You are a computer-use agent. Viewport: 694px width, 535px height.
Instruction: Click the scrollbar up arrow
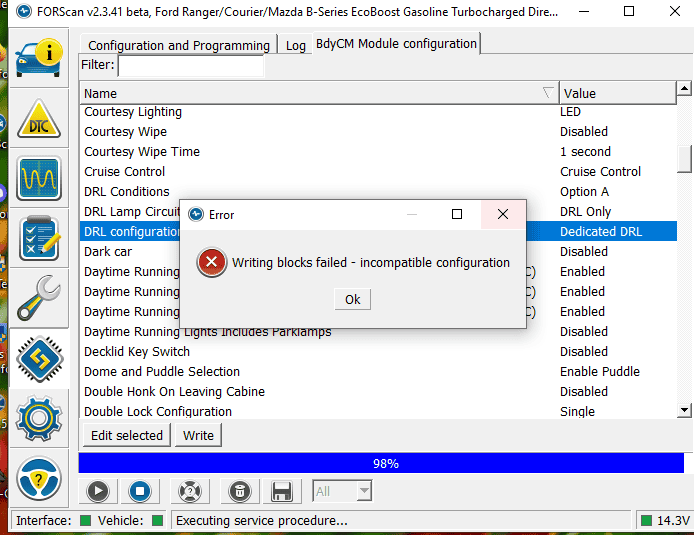(684, 89)
